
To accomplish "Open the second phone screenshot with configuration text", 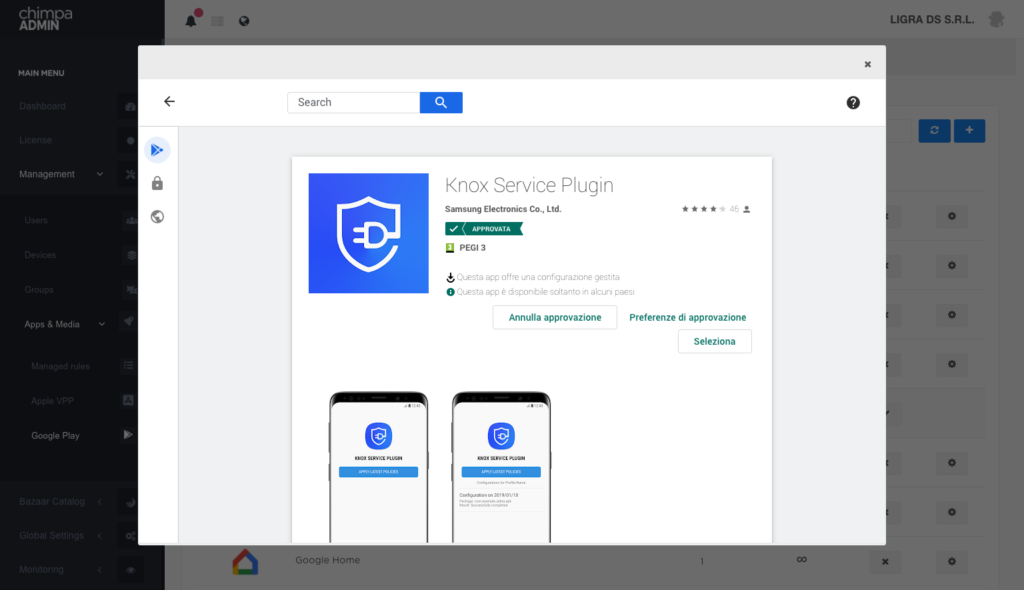I will coord(502,467).
